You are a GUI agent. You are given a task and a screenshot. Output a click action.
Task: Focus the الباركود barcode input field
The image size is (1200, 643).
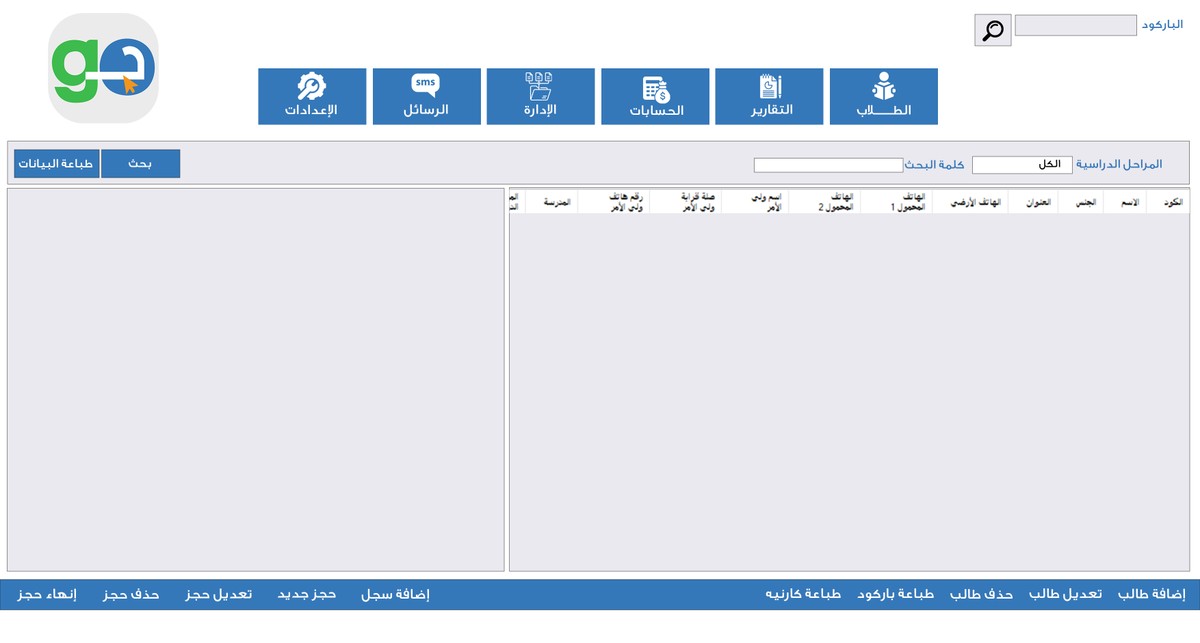click(x=1076, y=25)
